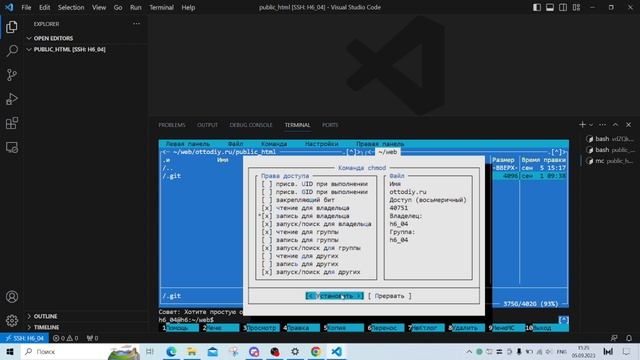
Task: Click the Установить button in chmod dialog
Action: [334, 296]
